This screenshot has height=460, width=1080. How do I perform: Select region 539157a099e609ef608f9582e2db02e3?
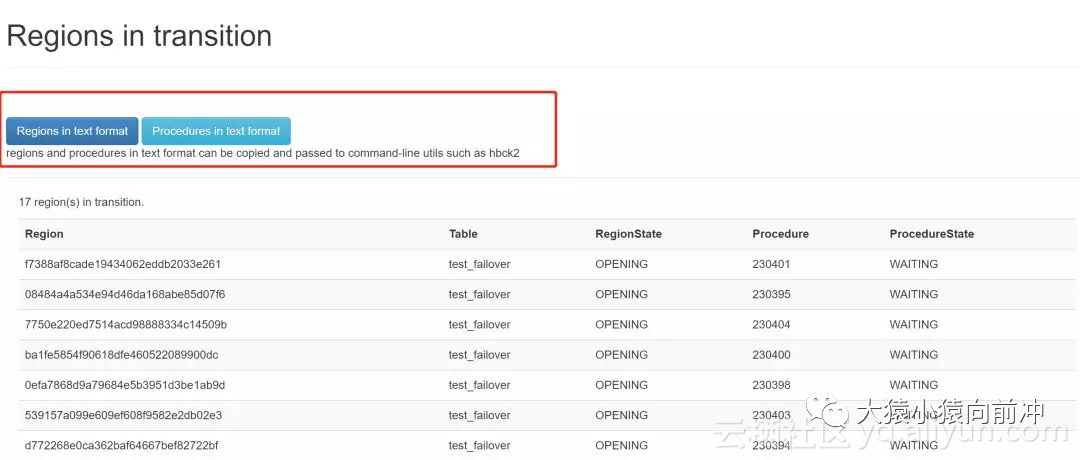[x=123, y=415]
